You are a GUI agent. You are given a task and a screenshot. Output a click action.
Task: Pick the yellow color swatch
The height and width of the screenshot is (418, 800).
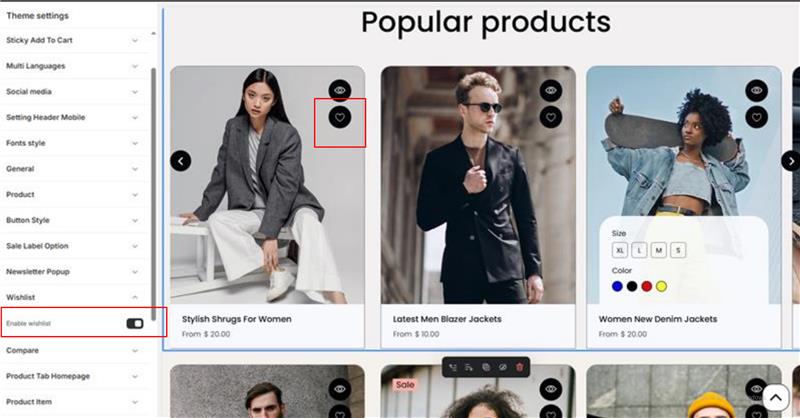tap(661, 286)
